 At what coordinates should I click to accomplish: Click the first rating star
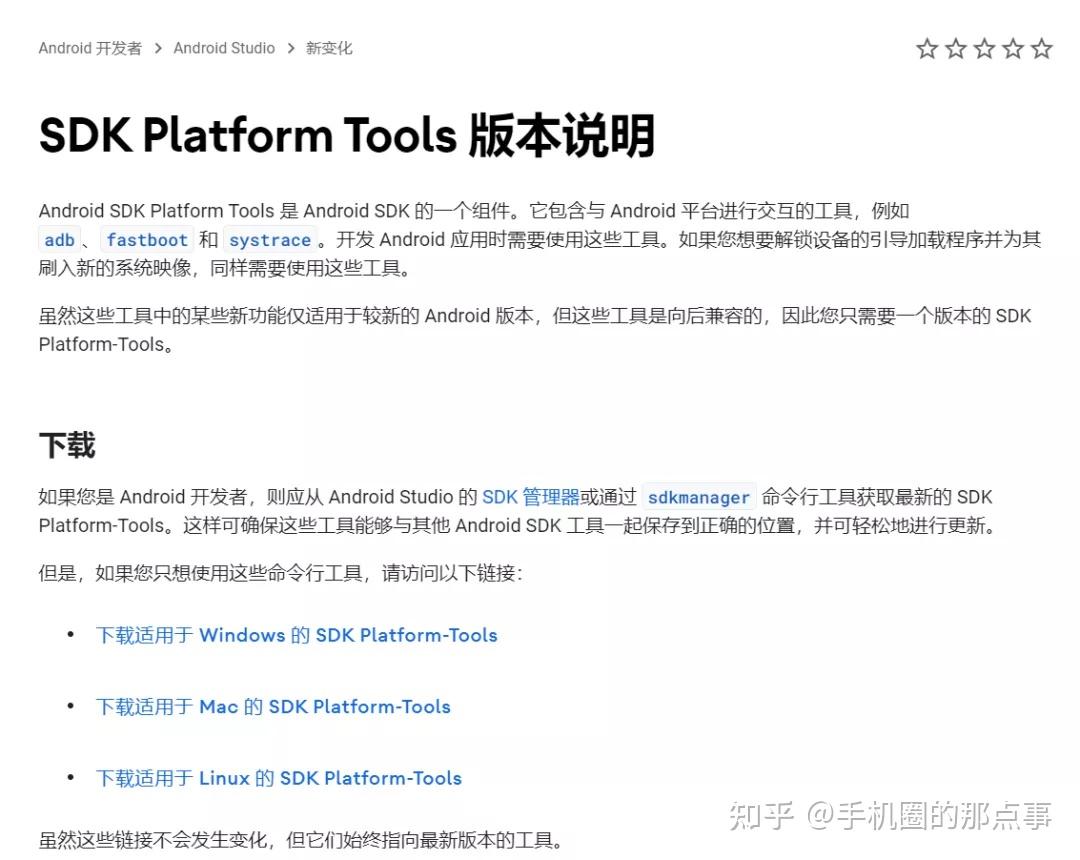(925, 47)
